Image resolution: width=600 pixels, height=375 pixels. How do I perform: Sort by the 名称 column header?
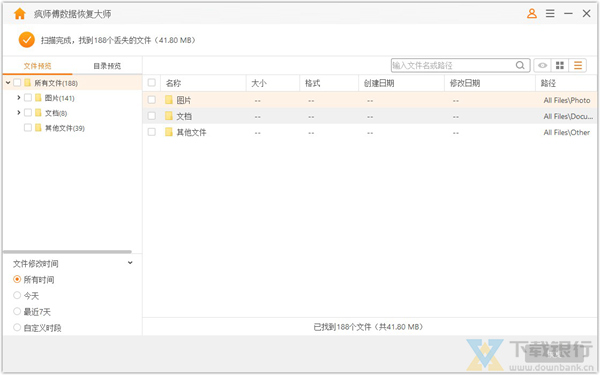pyautogui.click(x=204, y=83)
